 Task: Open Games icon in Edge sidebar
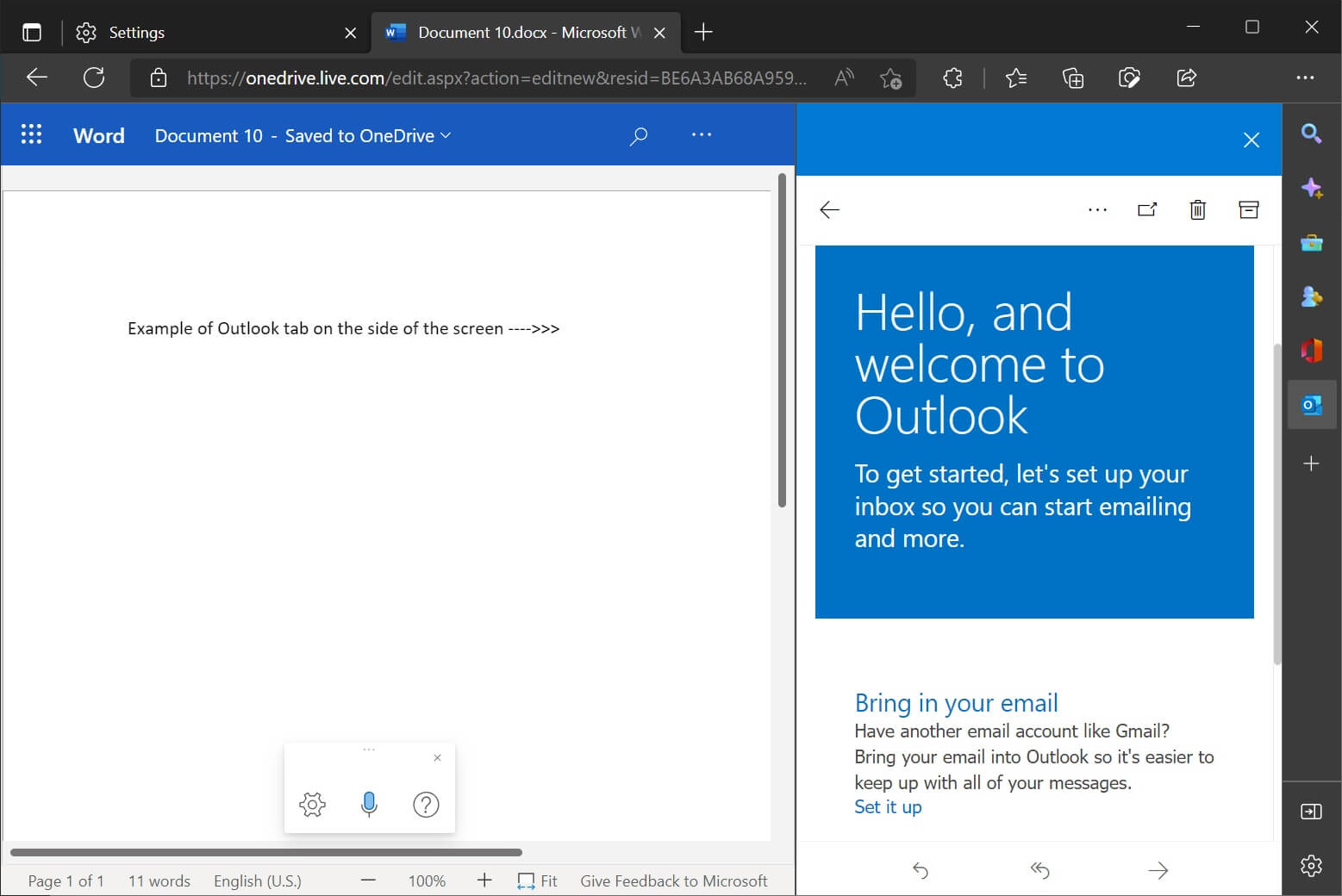coord(1311,297)
